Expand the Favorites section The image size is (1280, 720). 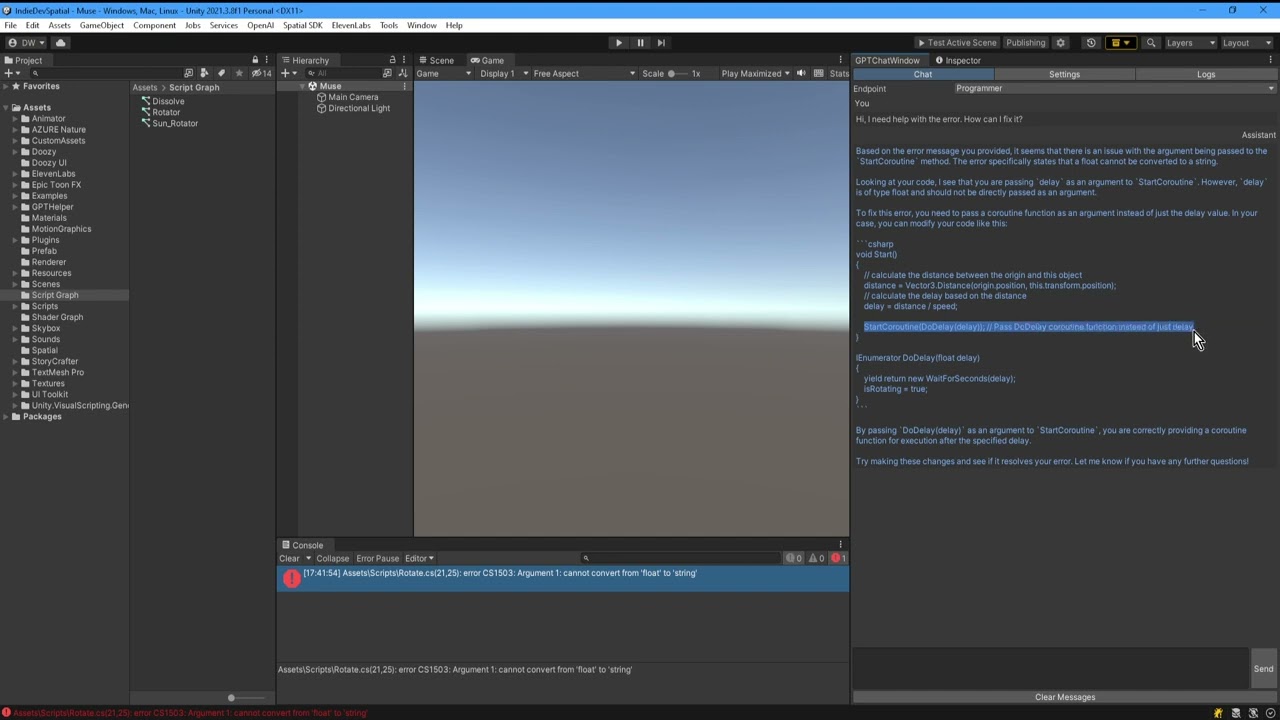[6, 86]
